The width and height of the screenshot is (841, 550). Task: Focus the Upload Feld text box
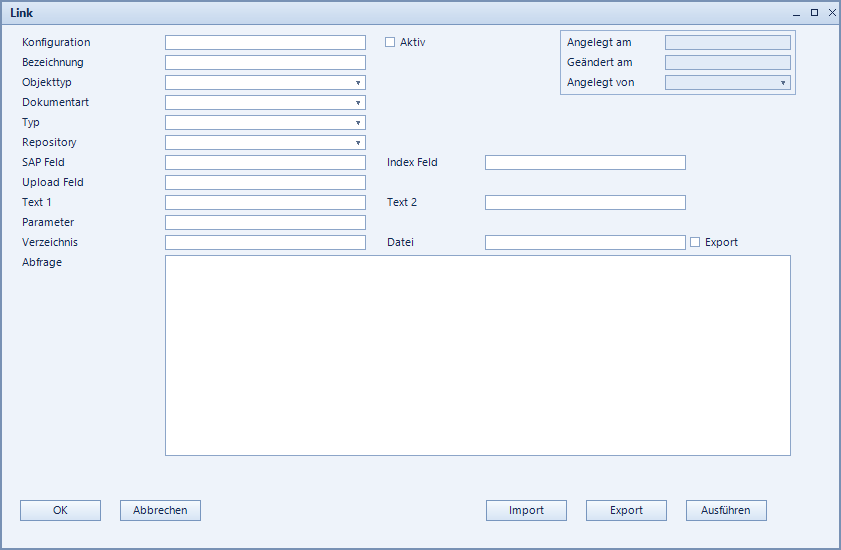point(265,182)
